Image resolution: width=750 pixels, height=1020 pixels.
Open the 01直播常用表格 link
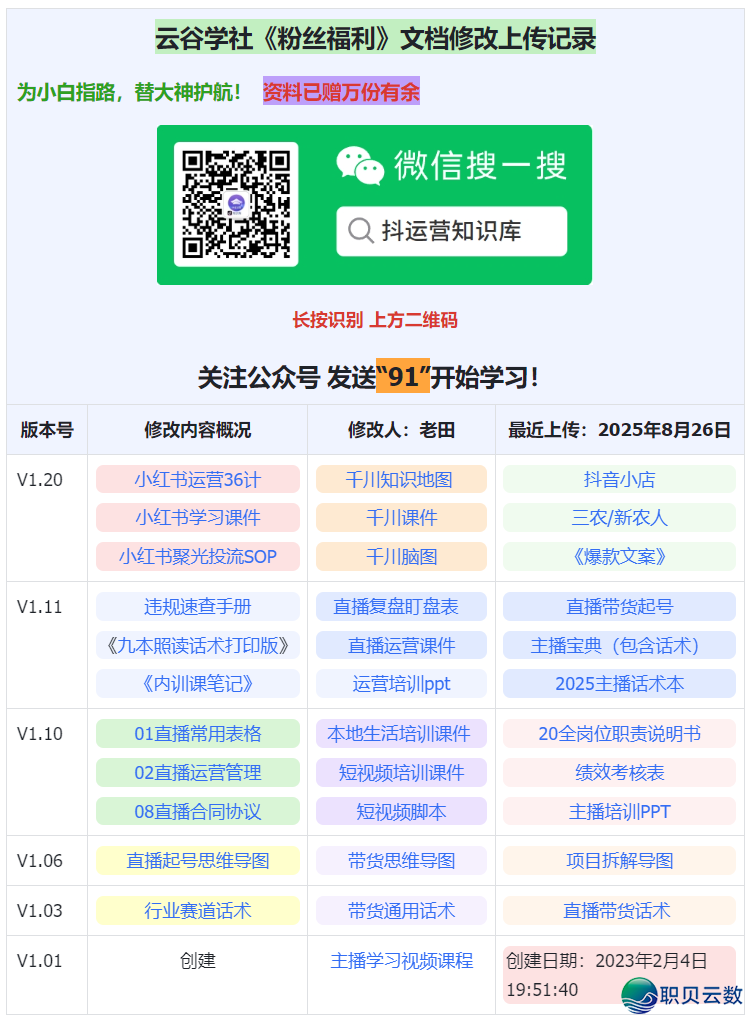tap(198, 734)
